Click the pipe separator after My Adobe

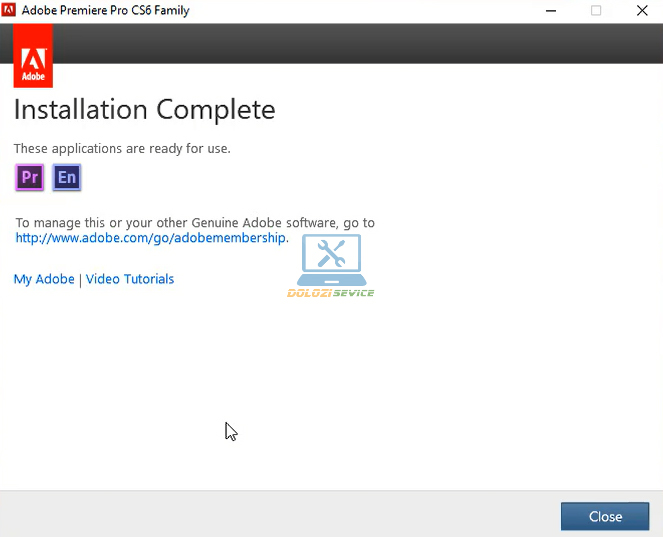click(x=80, y=279)
